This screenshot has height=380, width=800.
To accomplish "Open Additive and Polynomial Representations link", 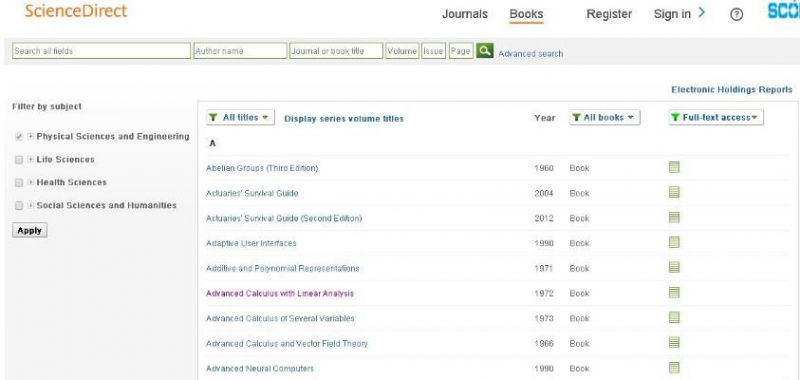I will click(283, 268).
